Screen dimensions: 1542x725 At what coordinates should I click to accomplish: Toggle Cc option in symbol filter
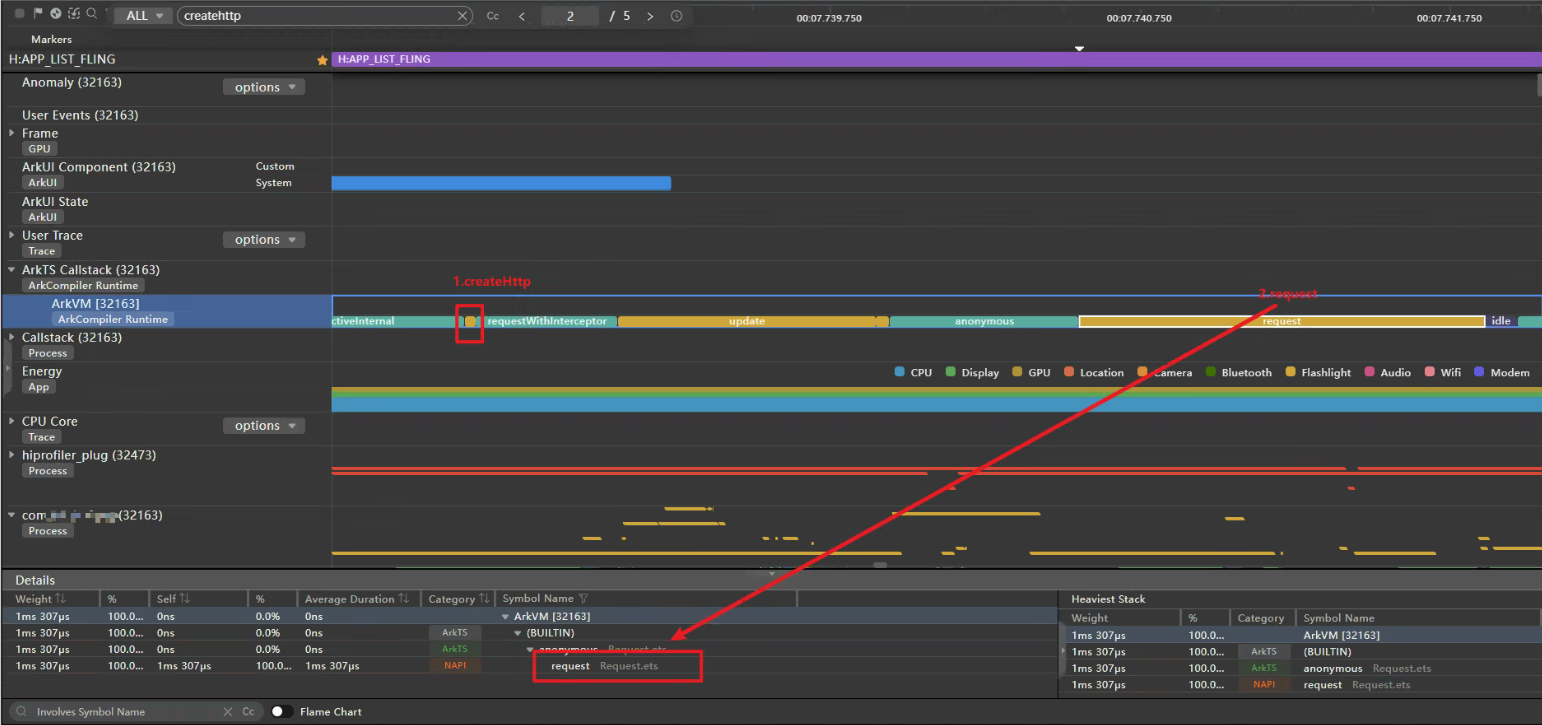[x=248, y=712]
